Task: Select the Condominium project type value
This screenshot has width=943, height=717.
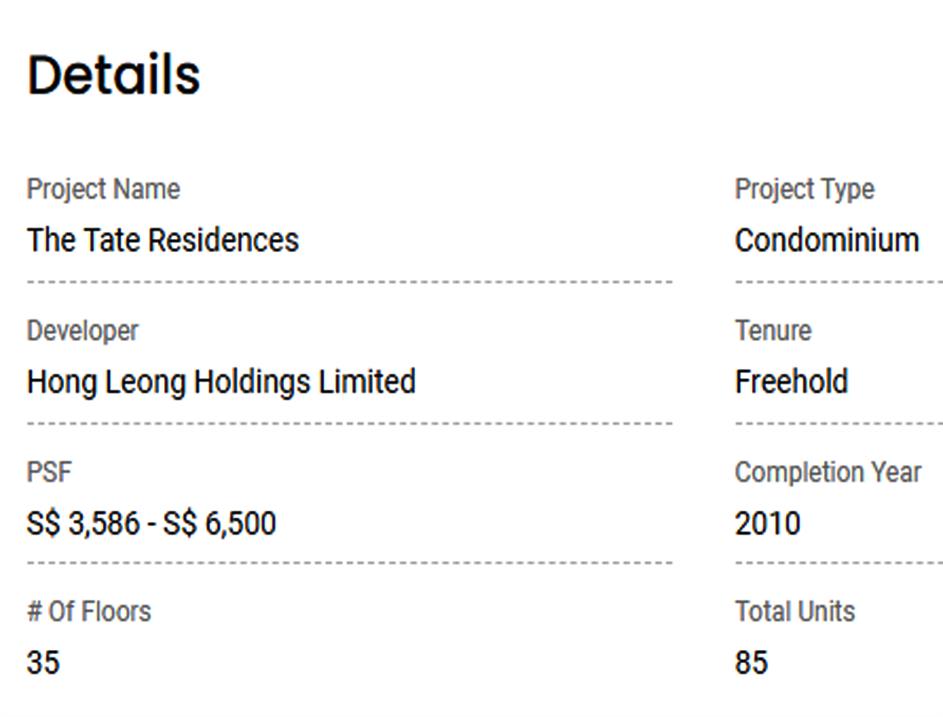Action: (x=826, y=240)
